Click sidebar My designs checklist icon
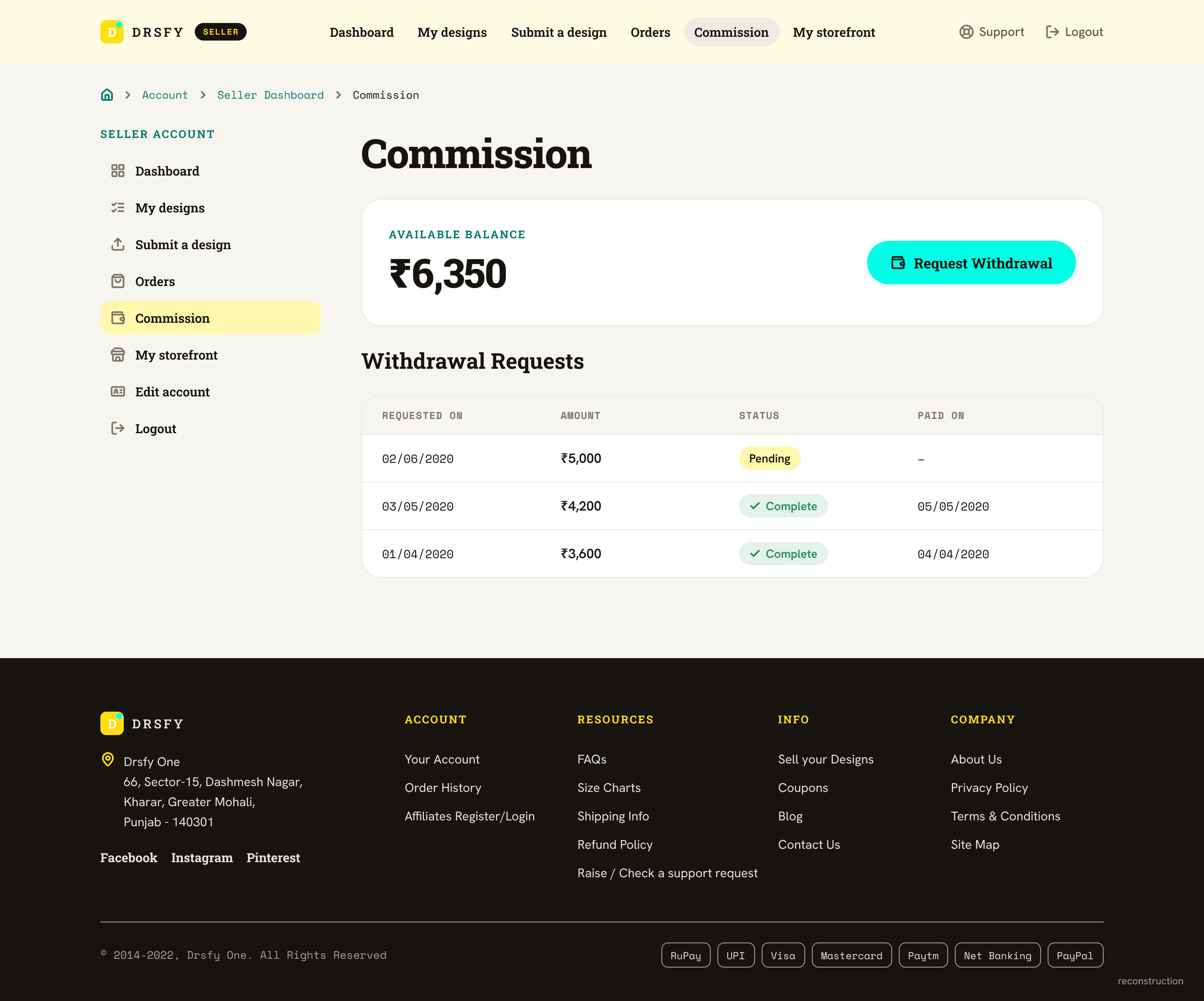 (117, 207)
